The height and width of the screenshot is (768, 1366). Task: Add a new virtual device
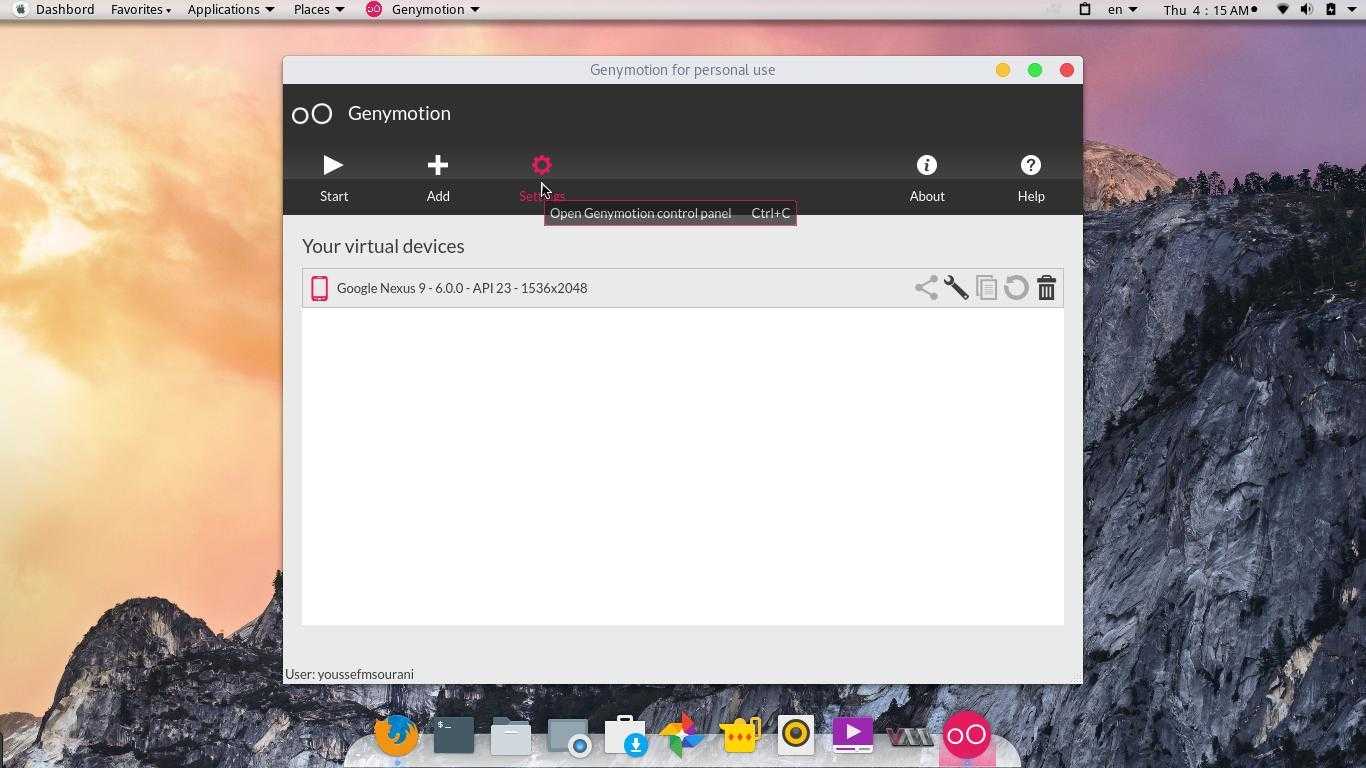point(437,177)
